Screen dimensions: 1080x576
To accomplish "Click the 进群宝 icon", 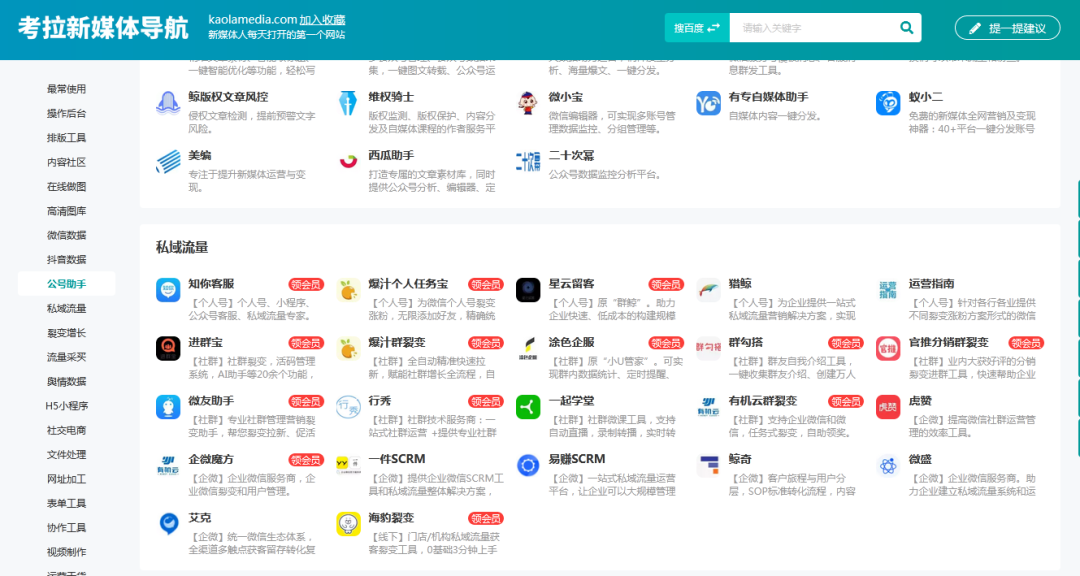I will 168,349.
